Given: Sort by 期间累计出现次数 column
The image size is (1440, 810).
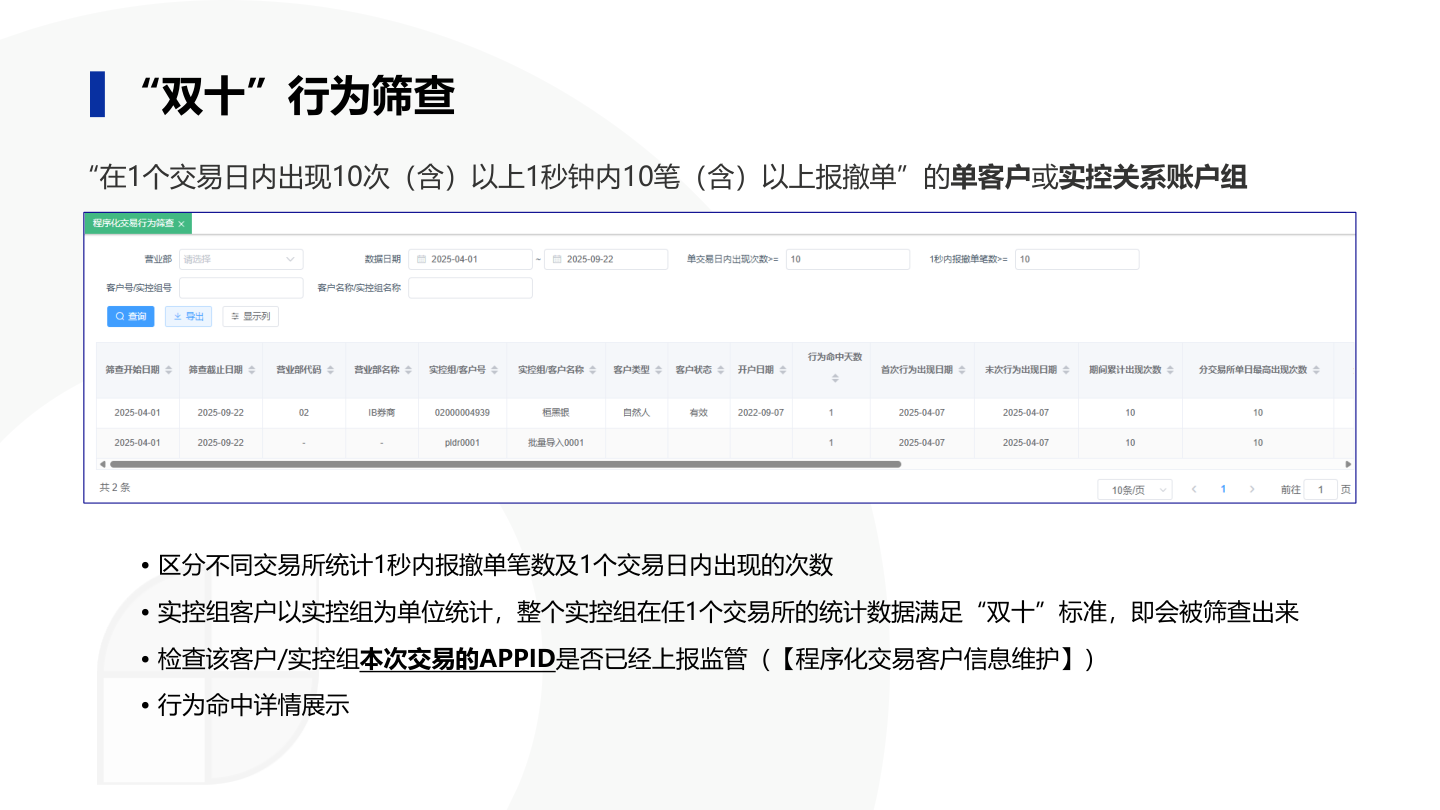Looking at the screenshot, I should click(x=1171, y=370).
